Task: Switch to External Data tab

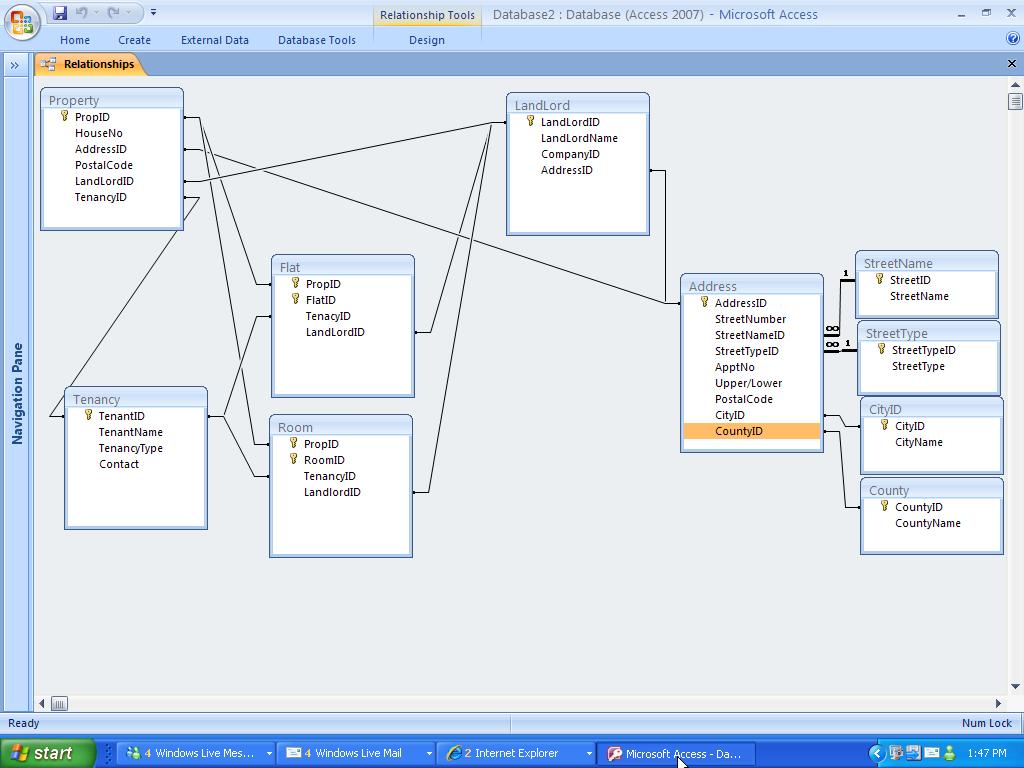Action: point(215,40)
